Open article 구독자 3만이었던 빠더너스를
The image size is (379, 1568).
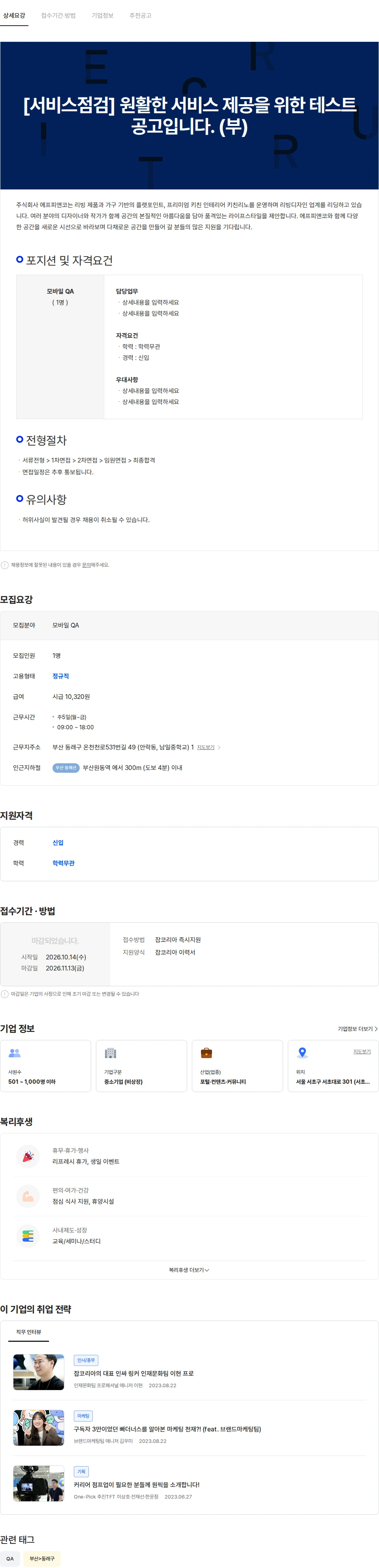167,1429
